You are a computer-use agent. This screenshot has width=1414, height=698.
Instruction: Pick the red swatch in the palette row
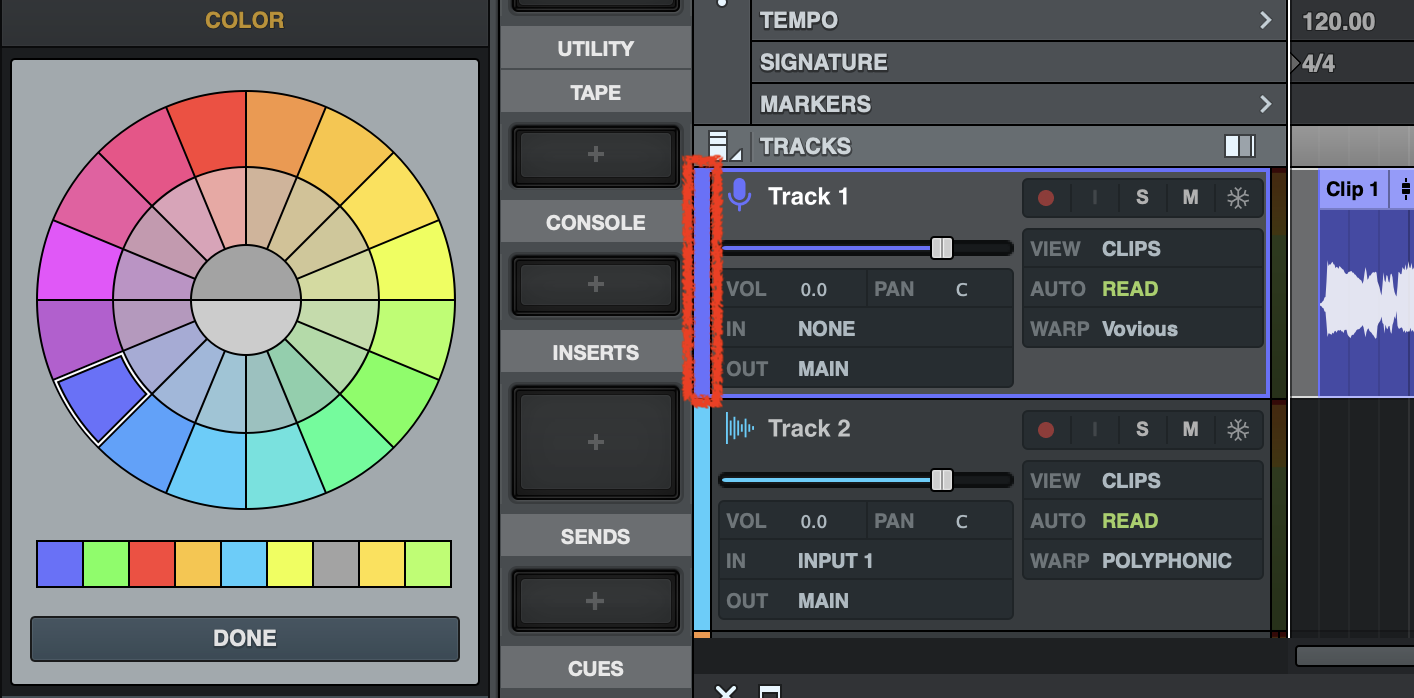pyautogui.click(x=152, y=564)
